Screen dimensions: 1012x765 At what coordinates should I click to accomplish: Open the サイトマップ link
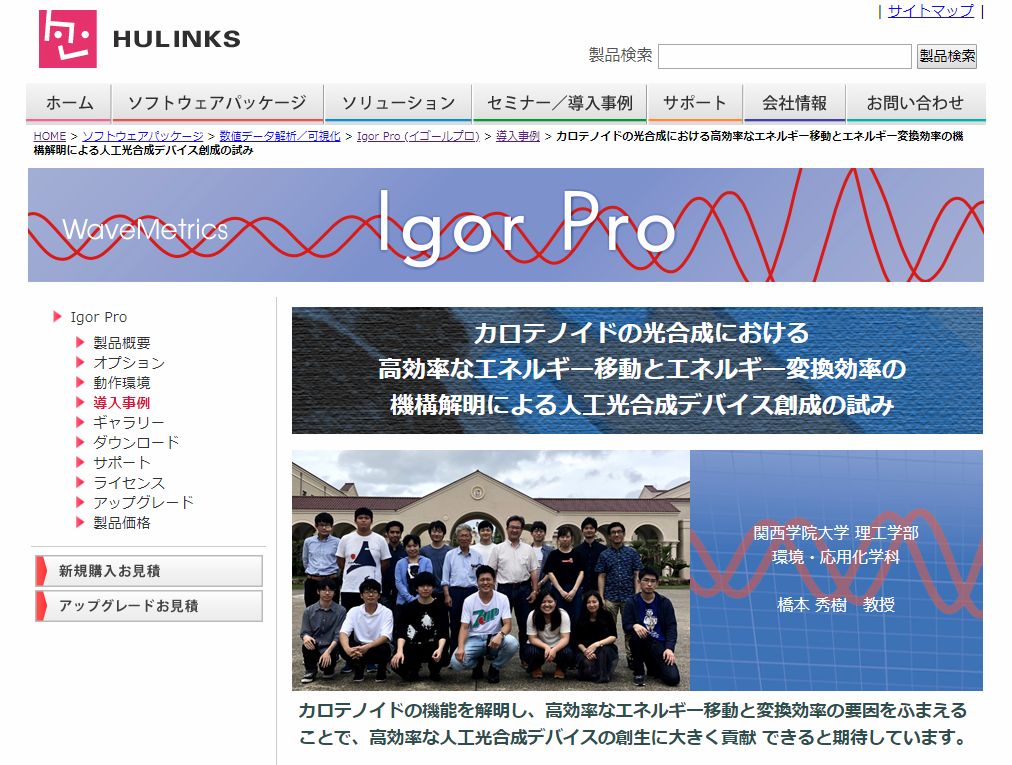pos(930,11)
